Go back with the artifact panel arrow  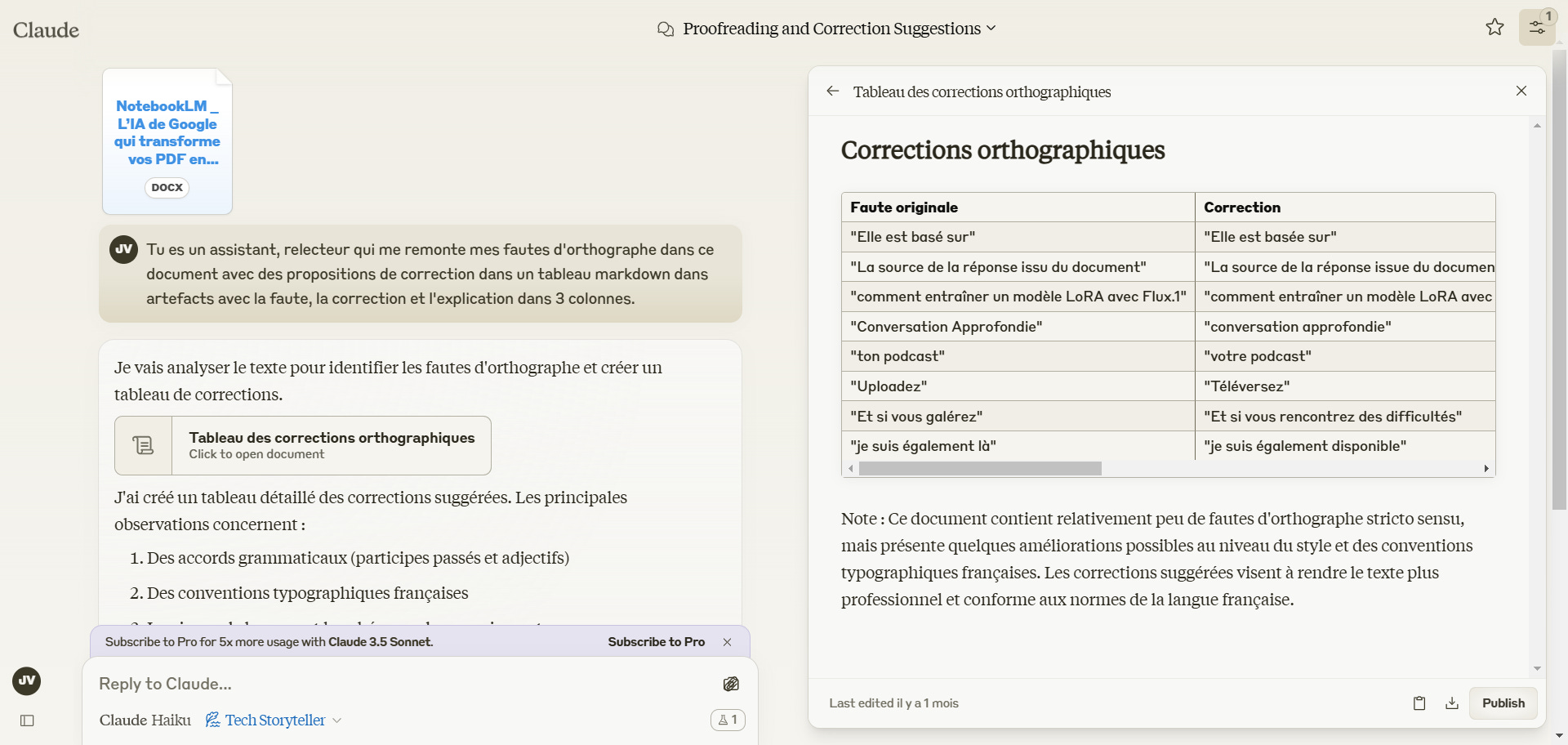pos(832,91)
